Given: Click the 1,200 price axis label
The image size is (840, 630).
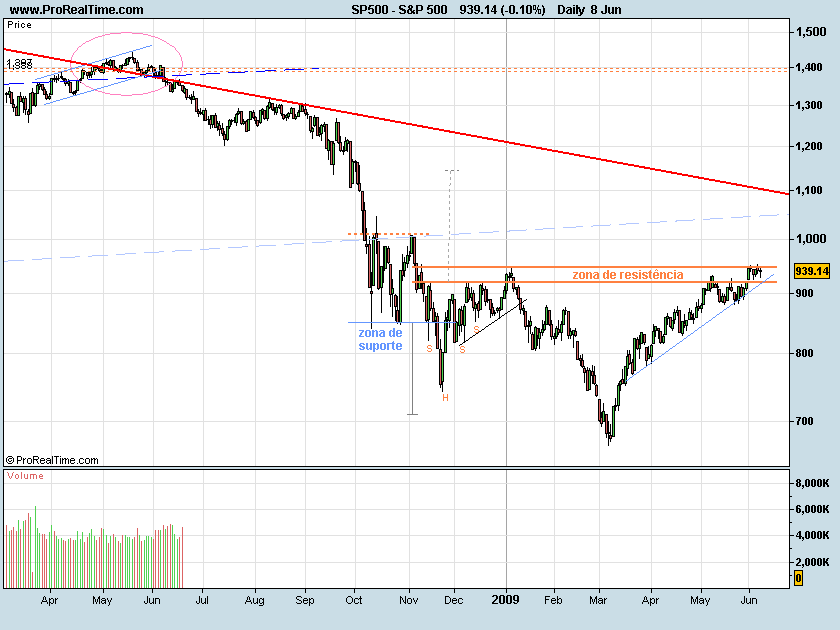Looking at the screenshot, I should (809, 146).
